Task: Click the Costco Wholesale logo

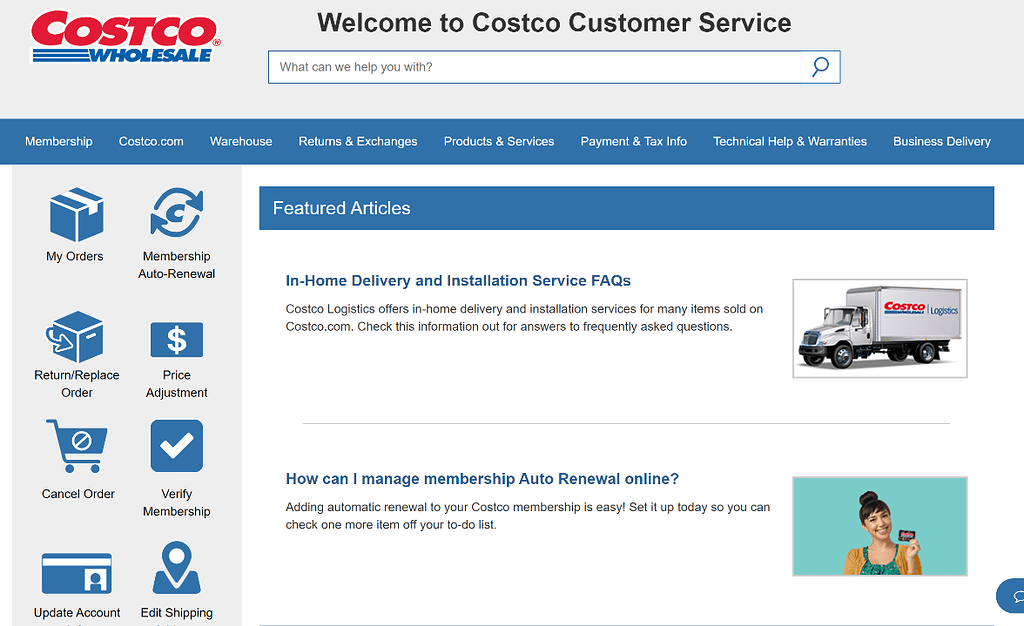Action: pyautogui.click(x=125, y=37)
